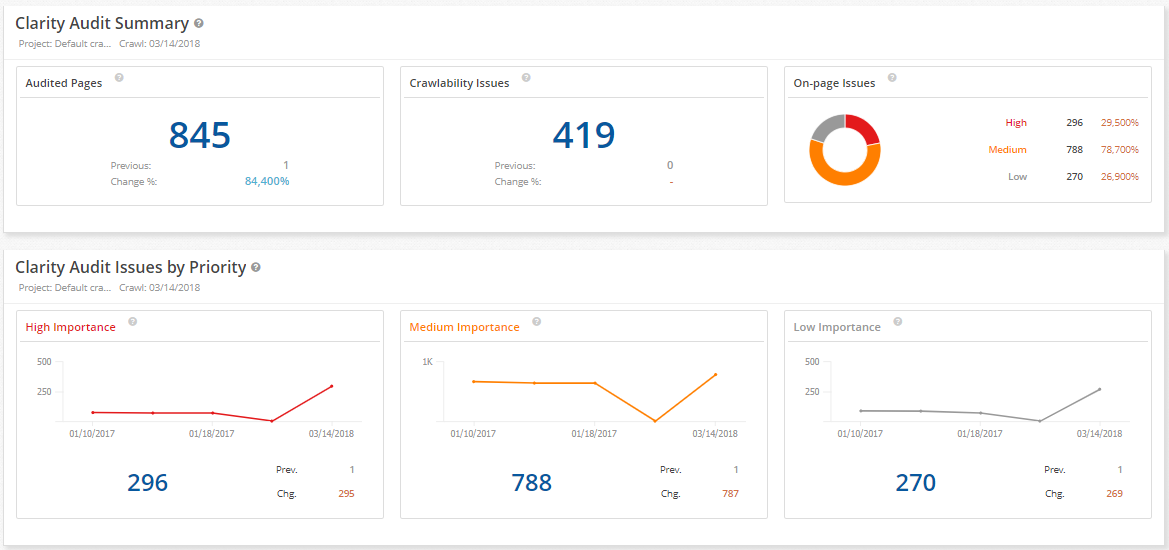Click the 01/18/2017 data point on red High chart
The width and height of the screenshot is (1169, 550).
click(x=212, y=413)
